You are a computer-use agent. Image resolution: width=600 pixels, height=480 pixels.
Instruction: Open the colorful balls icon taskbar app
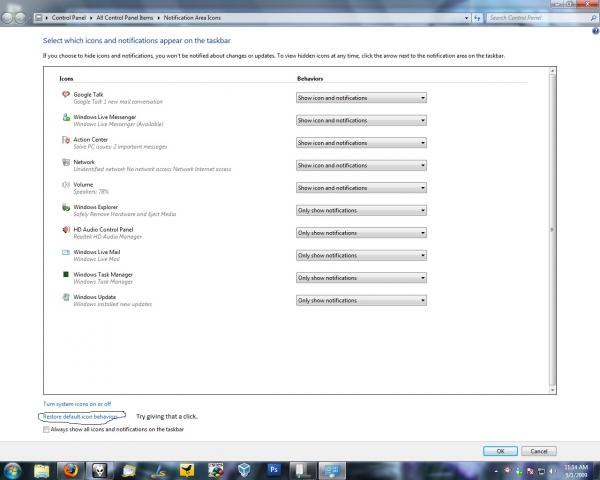[215, 470]
